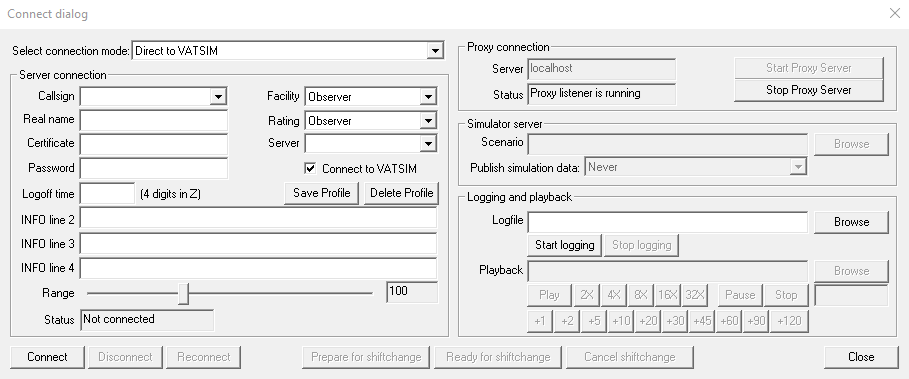This screenshot has height=379, width=909.
Task: Set playback speed to 16X
Action: click(x=667, y=295)
